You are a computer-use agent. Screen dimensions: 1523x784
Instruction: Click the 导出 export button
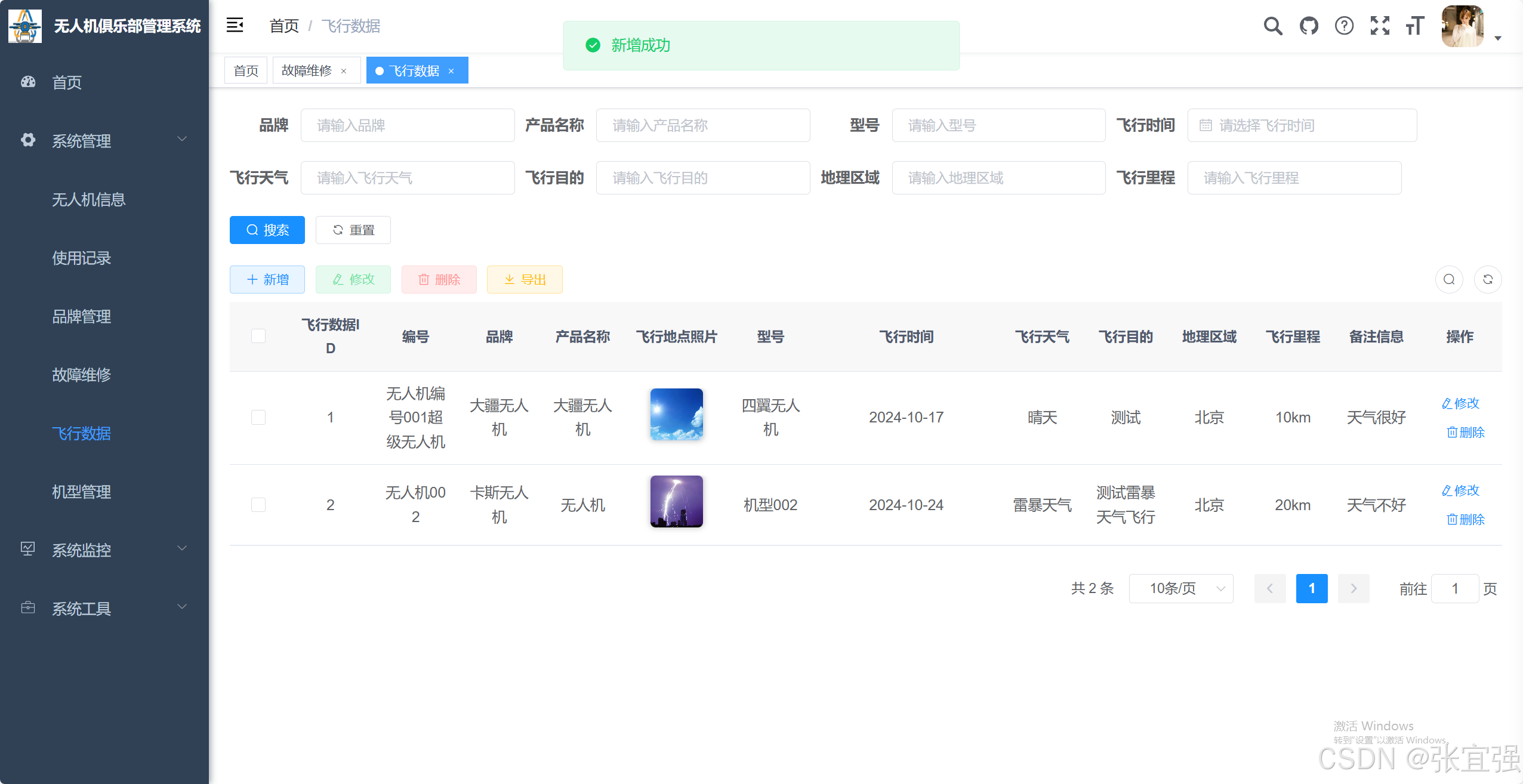[524, 279]
